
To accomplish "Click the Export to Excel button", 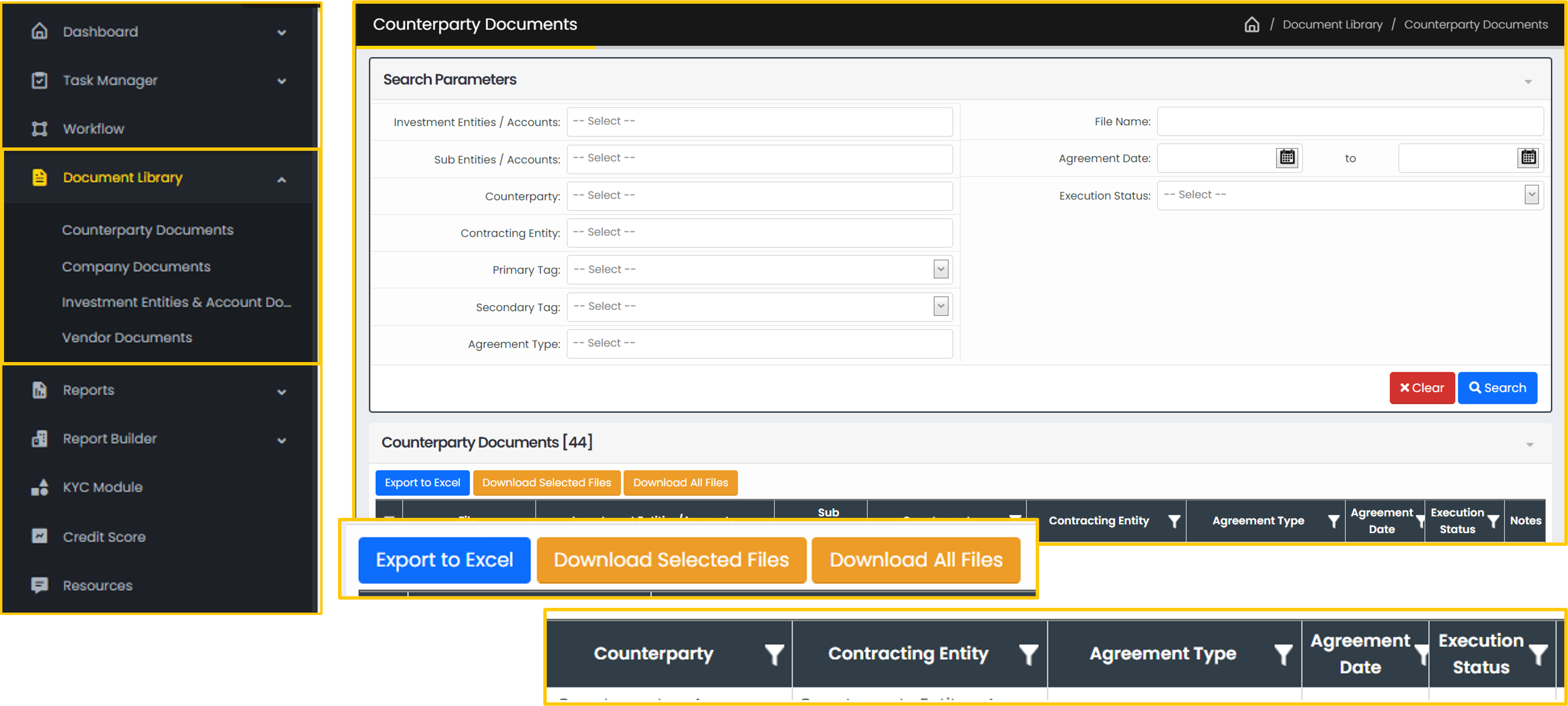I will coord(421,482).
